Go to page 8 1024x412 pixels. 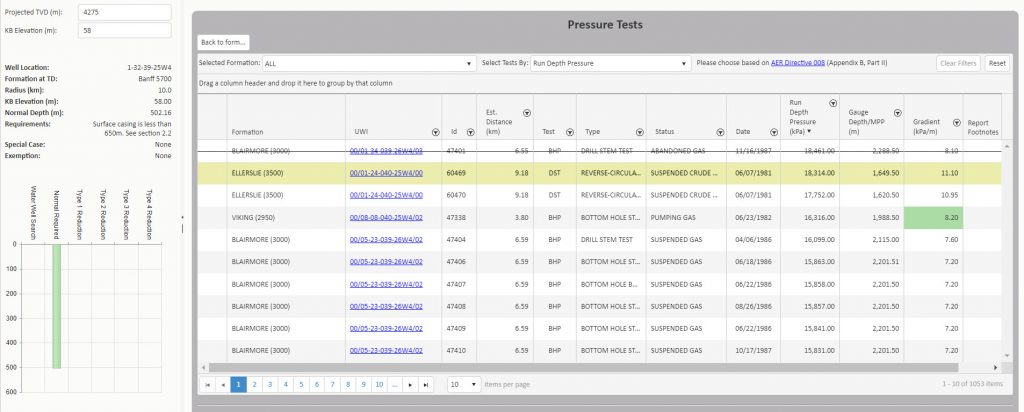click(348, 385)
